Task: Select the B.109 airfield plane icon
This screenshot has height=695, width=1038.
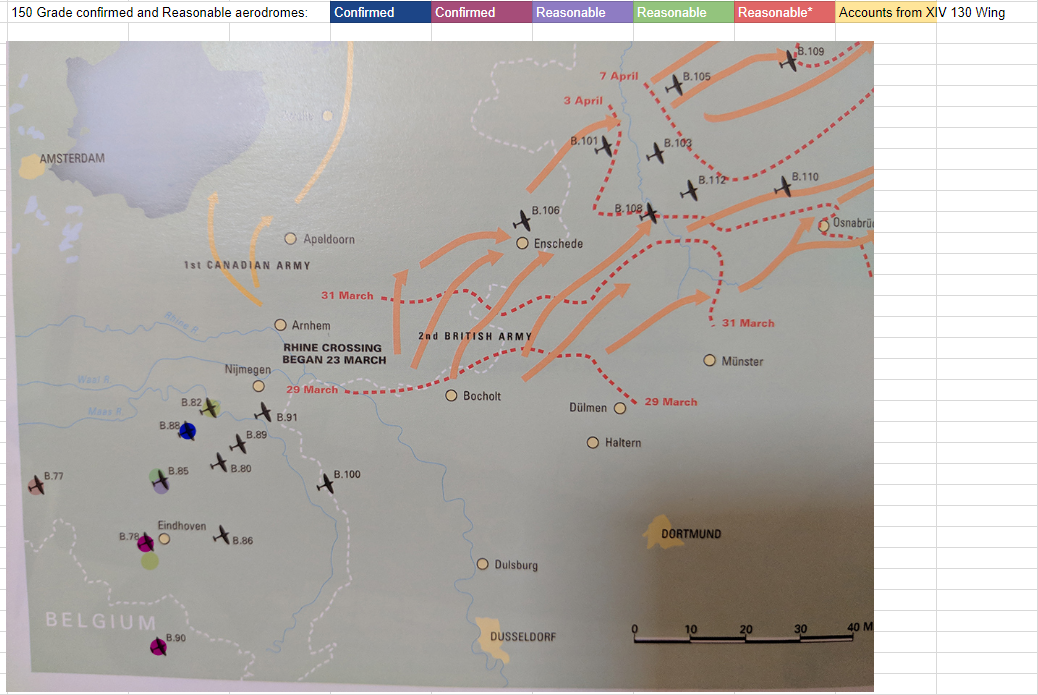Action: (788, 60)
